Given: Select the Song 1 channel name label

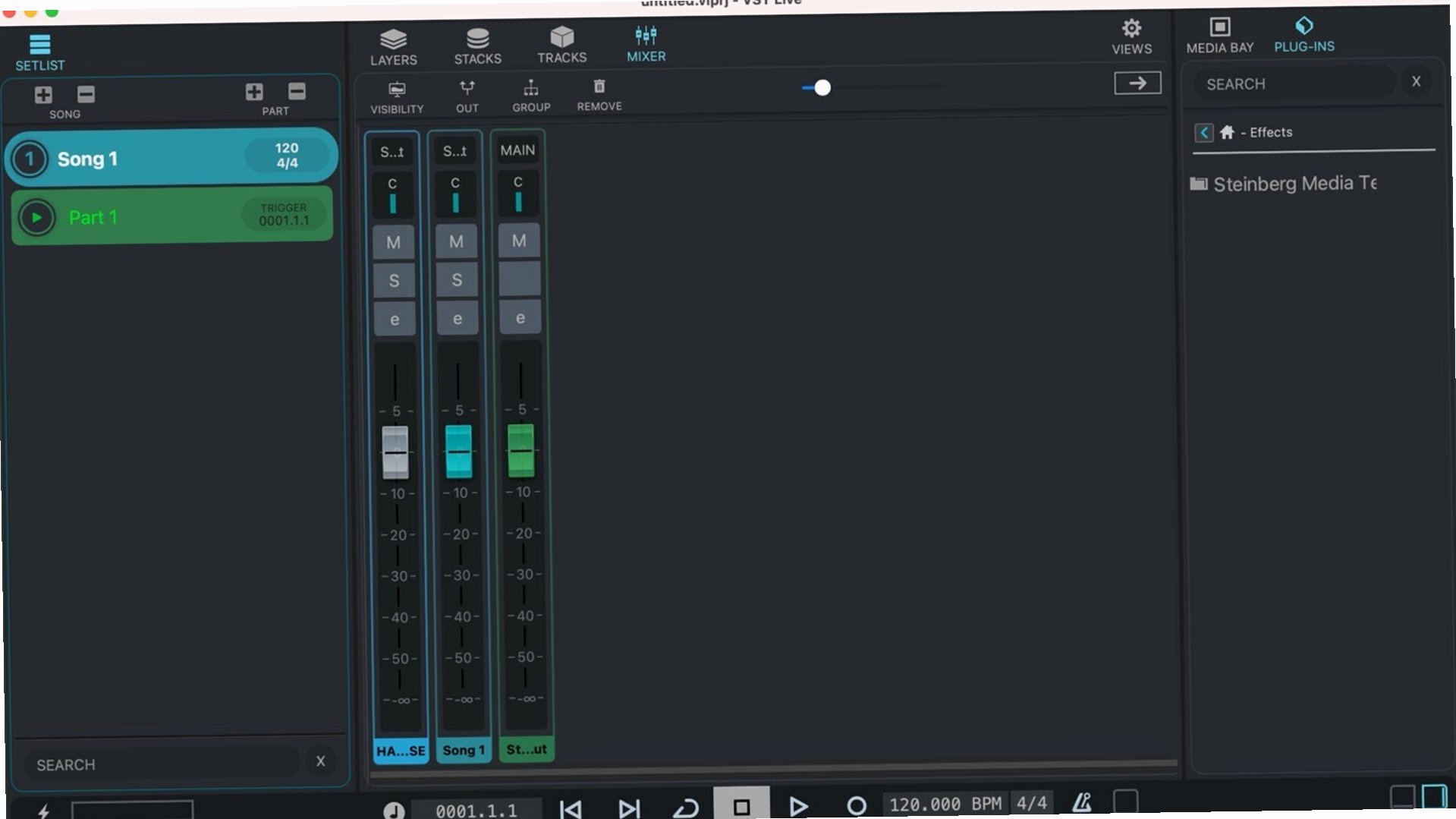Looking at the screenshot, I should pos(464,751).
